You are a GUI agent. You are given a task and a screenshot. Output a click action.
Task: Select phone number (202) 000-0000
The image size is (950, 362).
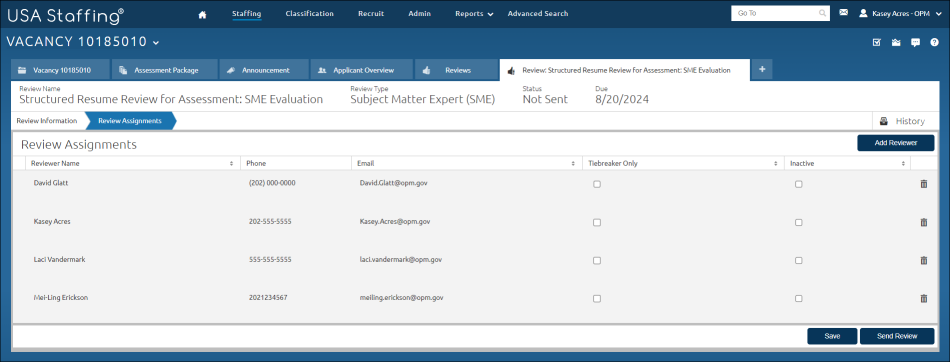(272, 182)
